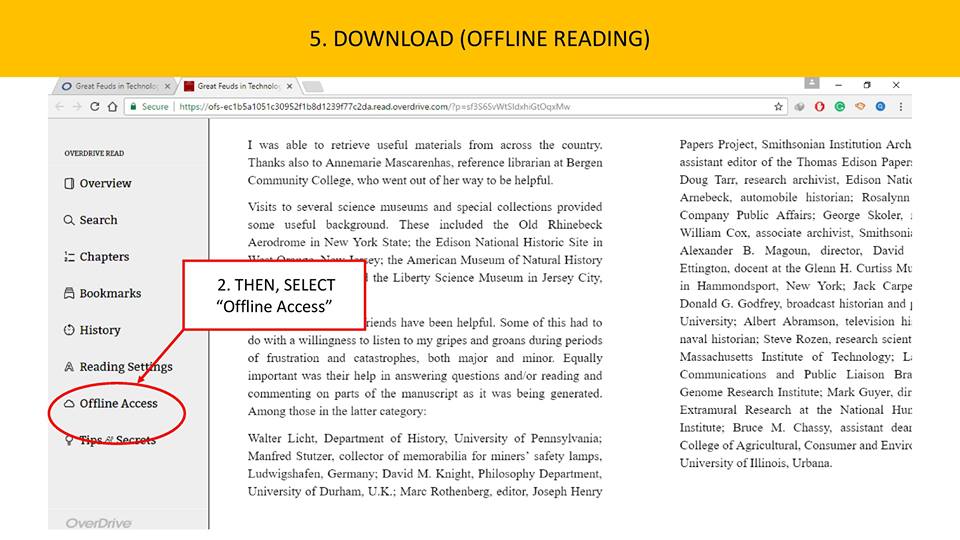Close the active Great Feuds tab
The image size is (960, 540).
290,86
